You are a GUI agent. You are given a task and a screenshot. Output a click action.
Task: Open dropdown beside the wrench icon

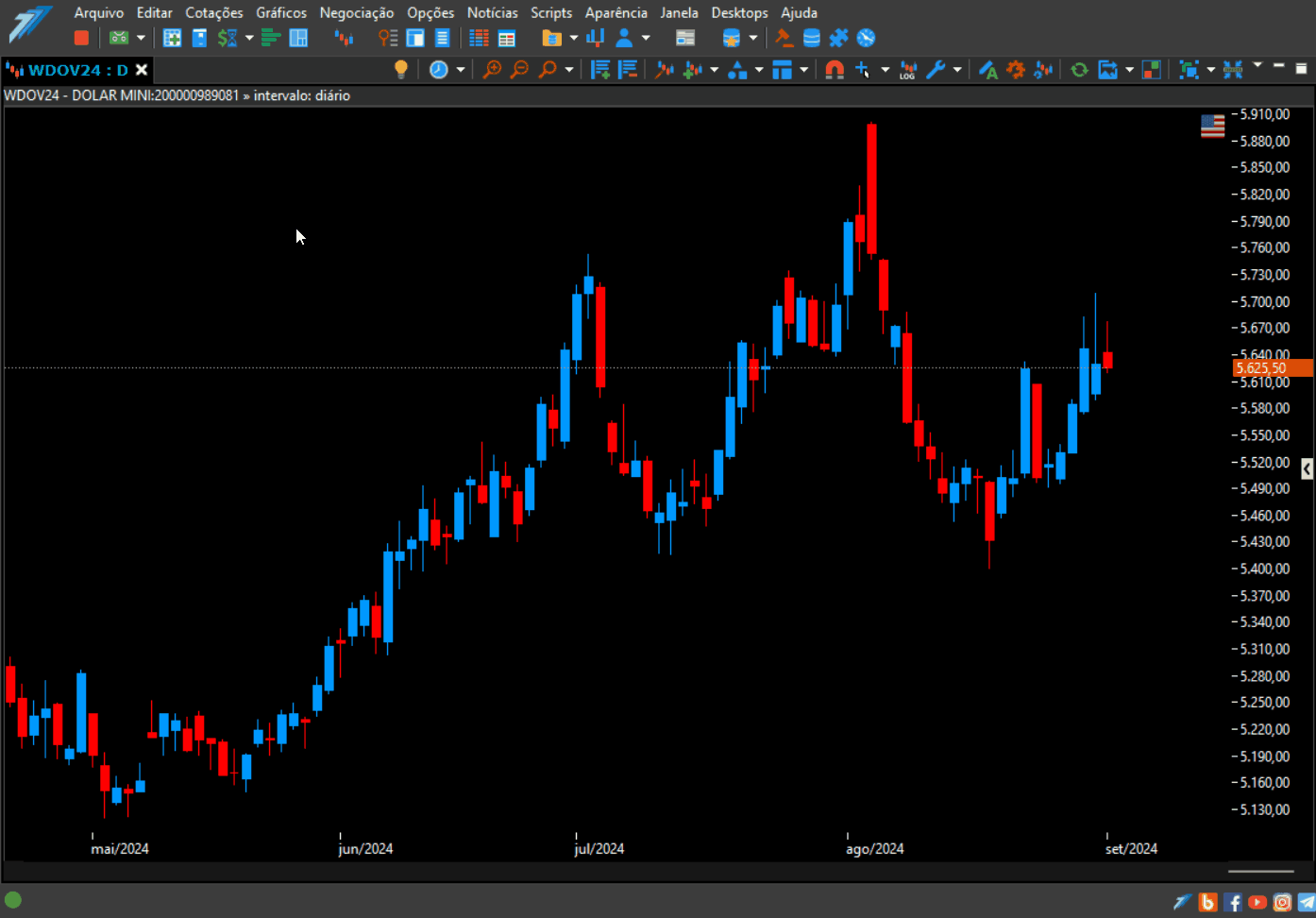[957, 70]
